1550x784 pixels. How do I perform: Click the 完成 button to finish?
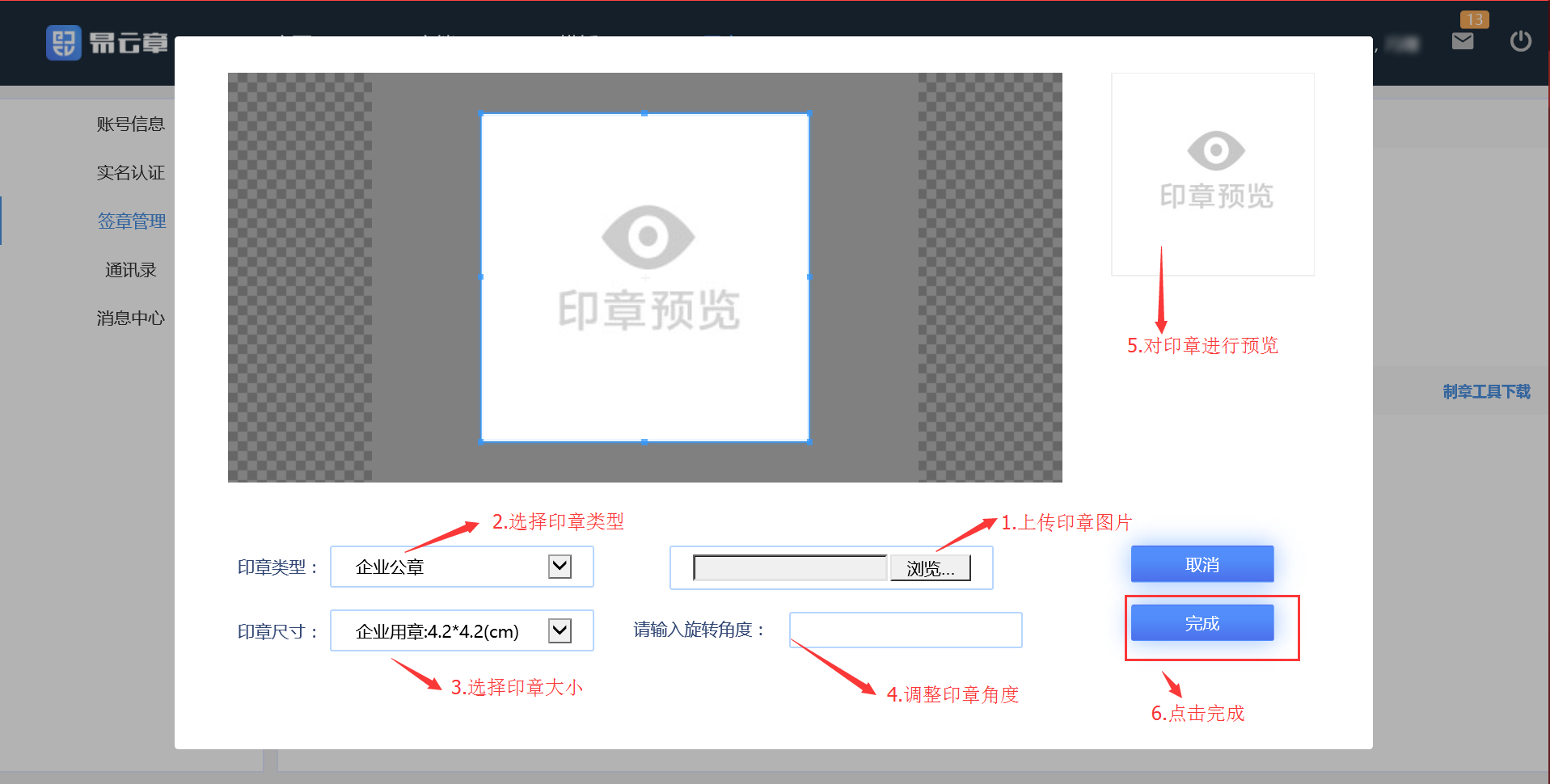point(1202,623)
